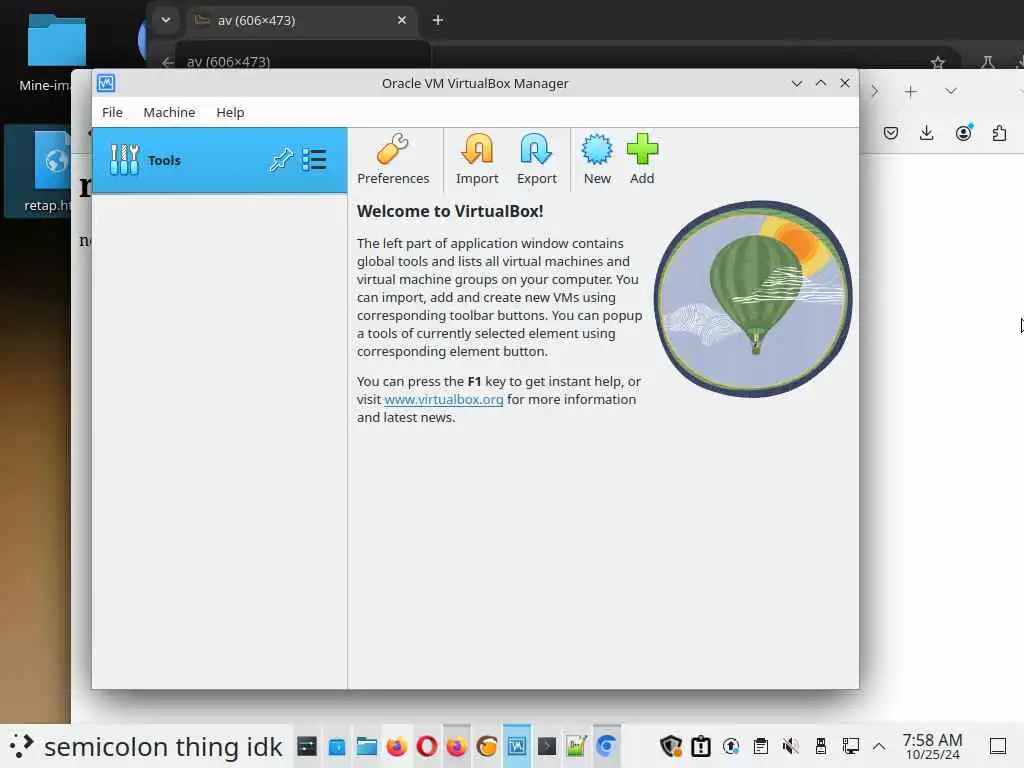
Task: Select the Tools item in the sidebar
Action: click(x=219, y=160)
